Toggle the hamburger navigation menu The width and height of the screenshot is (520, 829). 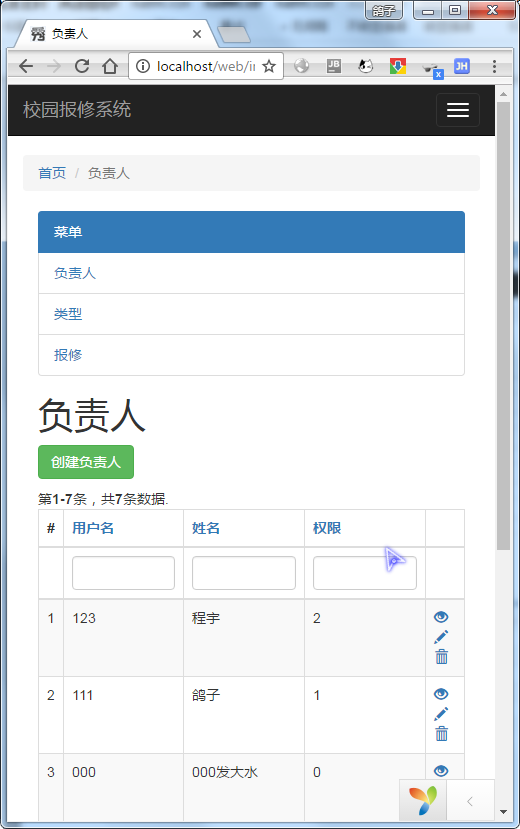point(458,110)
